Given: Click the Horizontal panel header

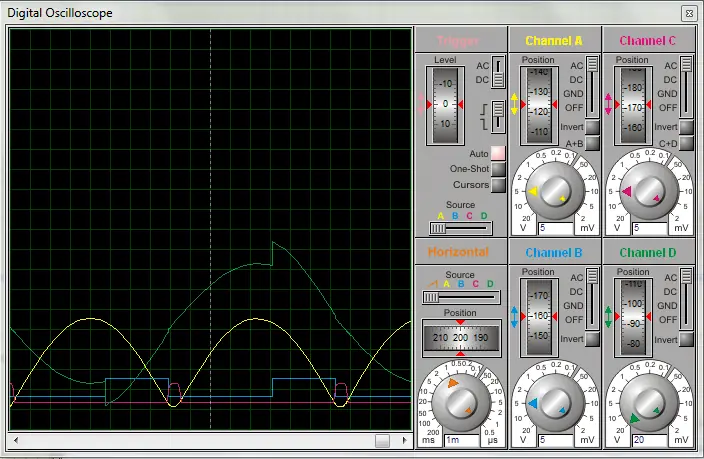Looking at the screenshot, I should tap(460, 252).
